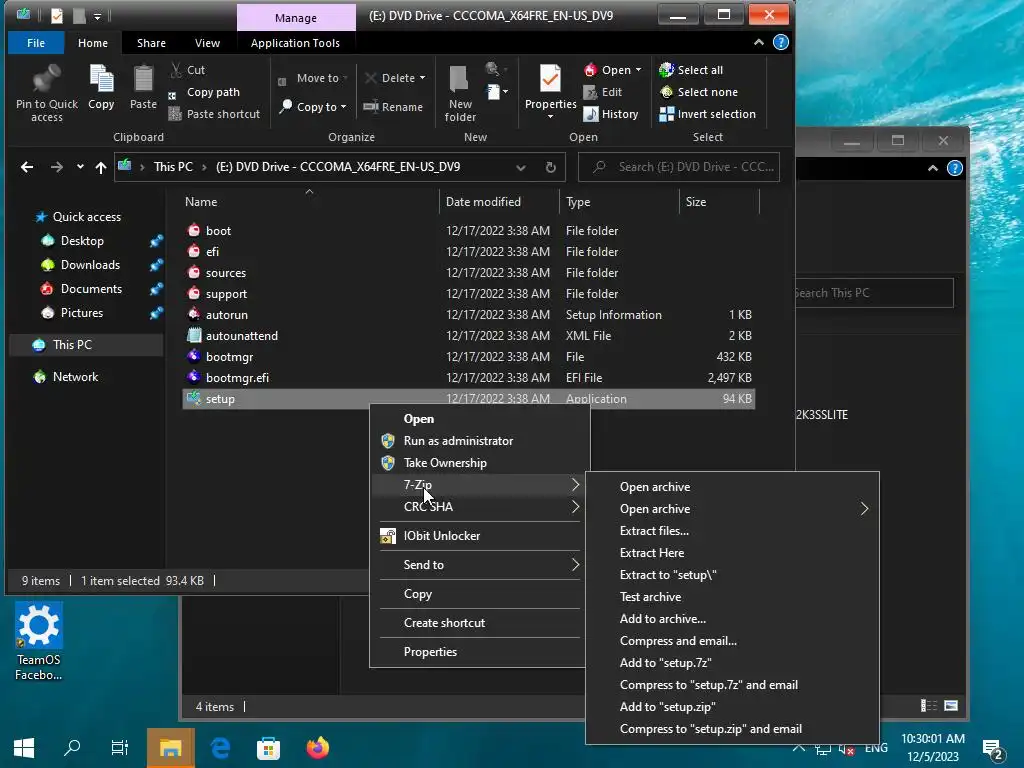Click Select all in ribbon
Screen dimensions: 1024x768
pyautogui.click(x=691, y=70)
